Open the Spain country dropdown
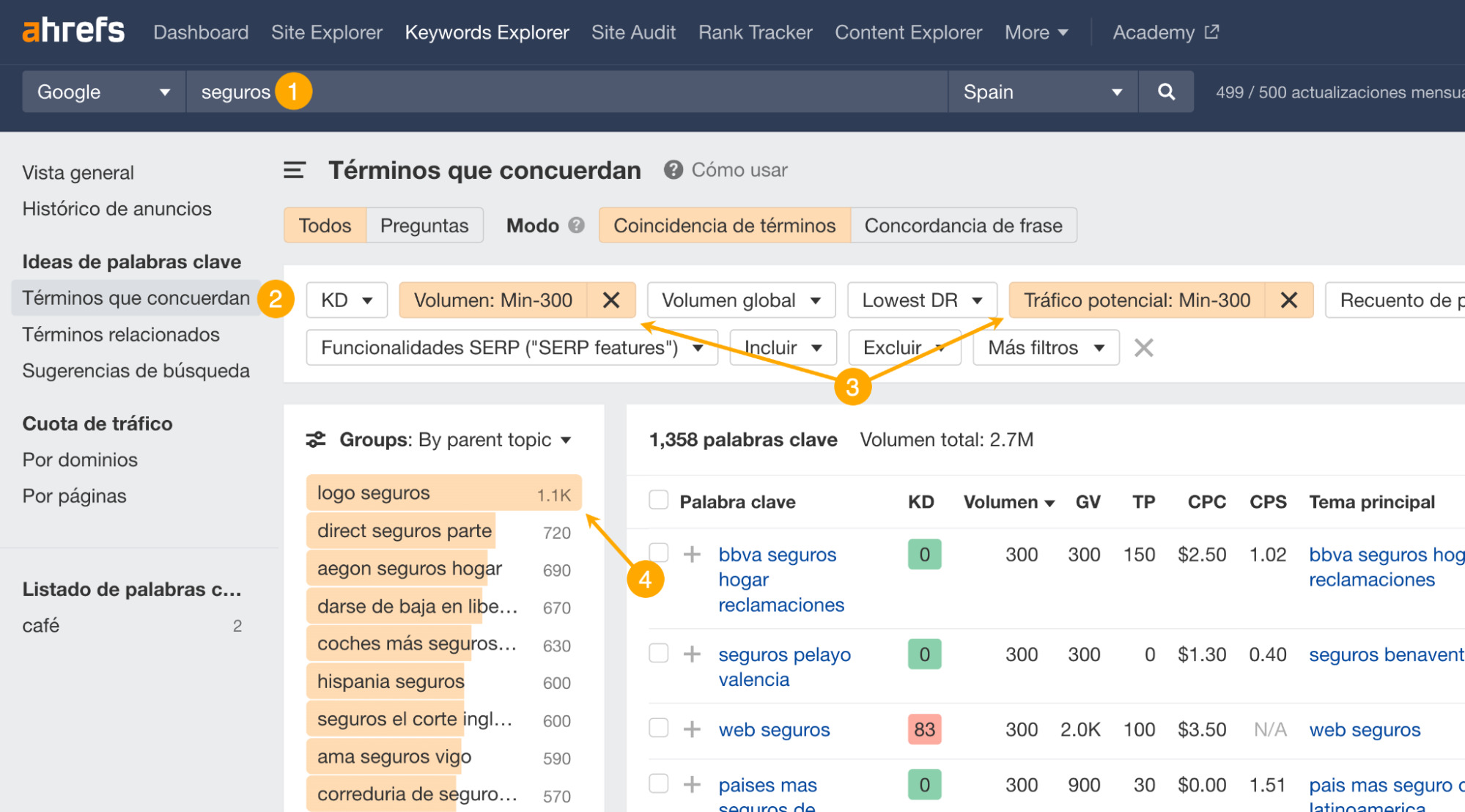The image size is (1465, 812). 1041,92
